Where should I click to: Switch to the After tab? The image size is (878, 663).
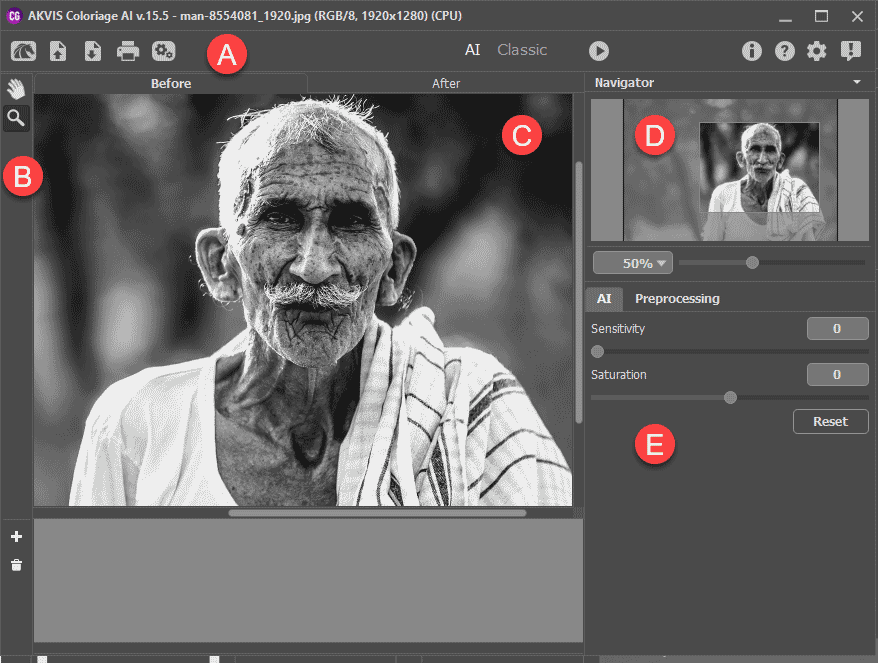tap(445, 83)
